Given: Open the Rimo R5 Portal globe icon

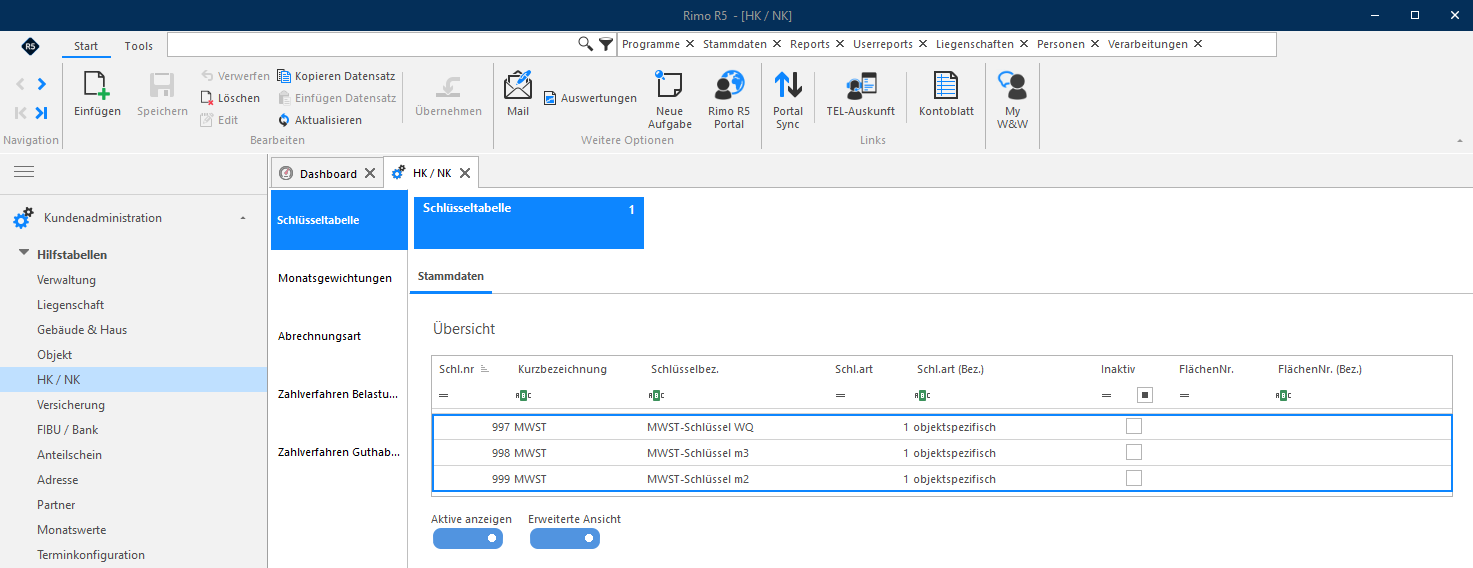Looking at the screenshot, I should point(729,85).
